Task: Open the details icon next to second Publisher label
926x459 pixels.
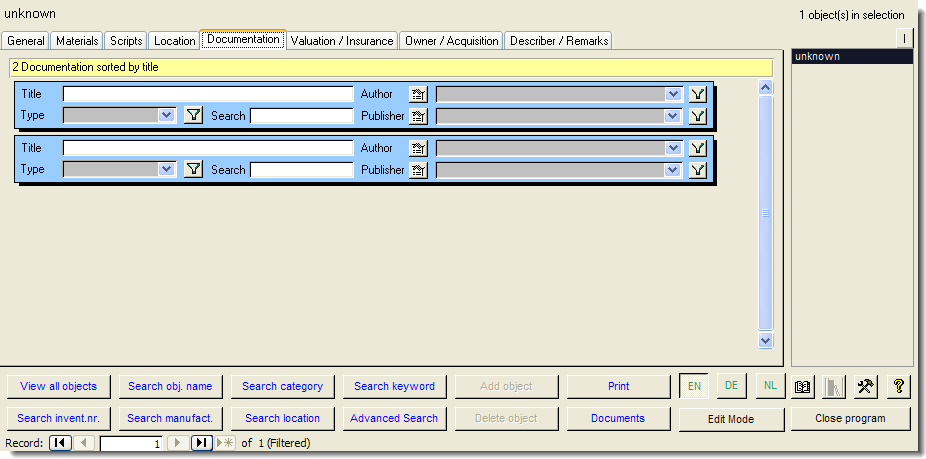Action: (x=418, y=170)
